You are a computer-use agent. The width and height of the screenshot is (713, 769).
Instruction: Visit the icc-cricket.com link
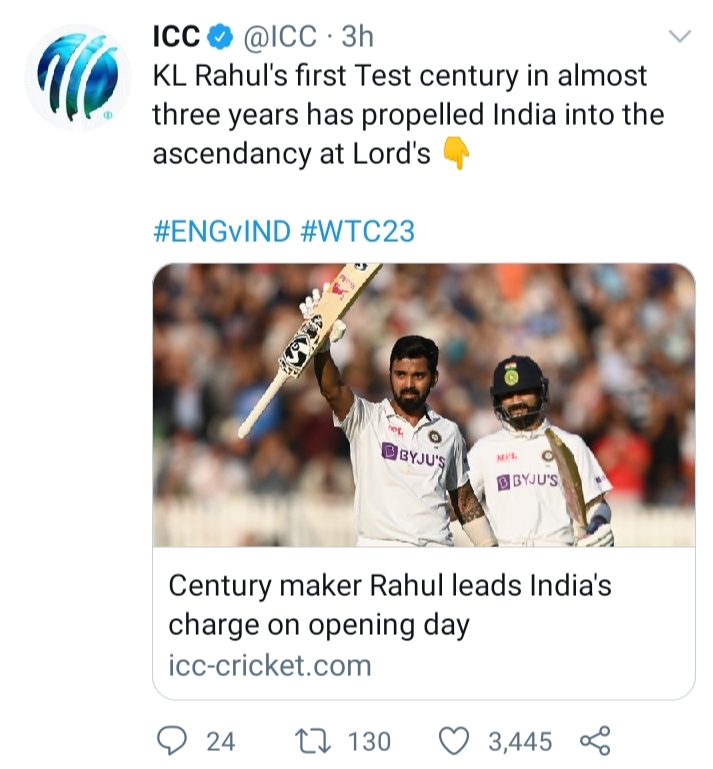tap(269, 665)
